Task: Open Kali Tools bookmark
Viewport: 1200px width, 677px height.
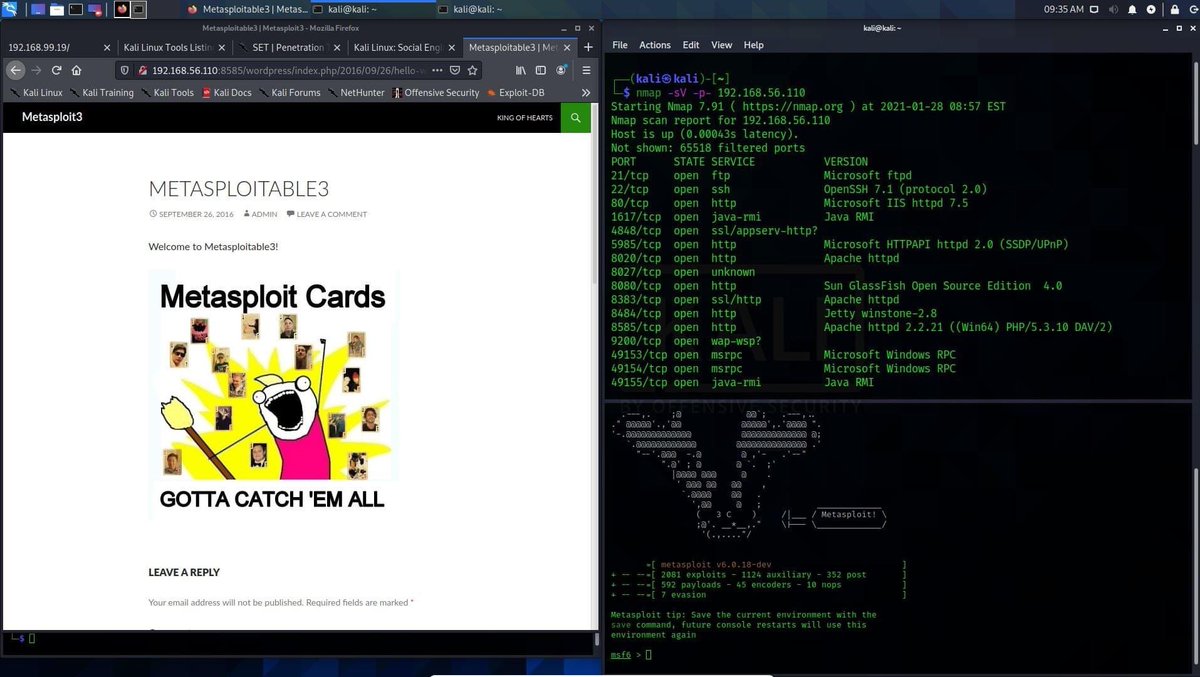Action: click(167, 92)
